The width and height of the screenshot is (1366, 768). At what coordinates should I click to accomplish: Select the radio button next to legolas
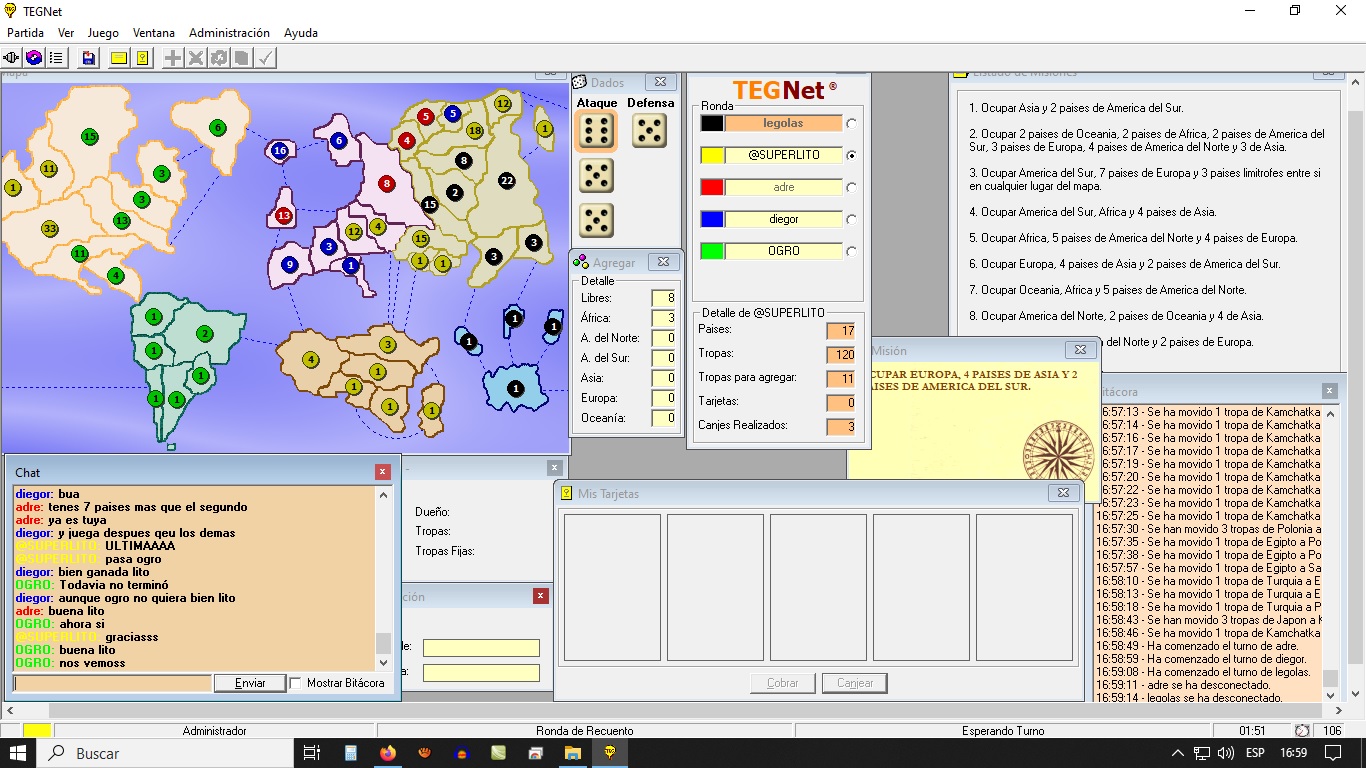[x=851, y=124]
